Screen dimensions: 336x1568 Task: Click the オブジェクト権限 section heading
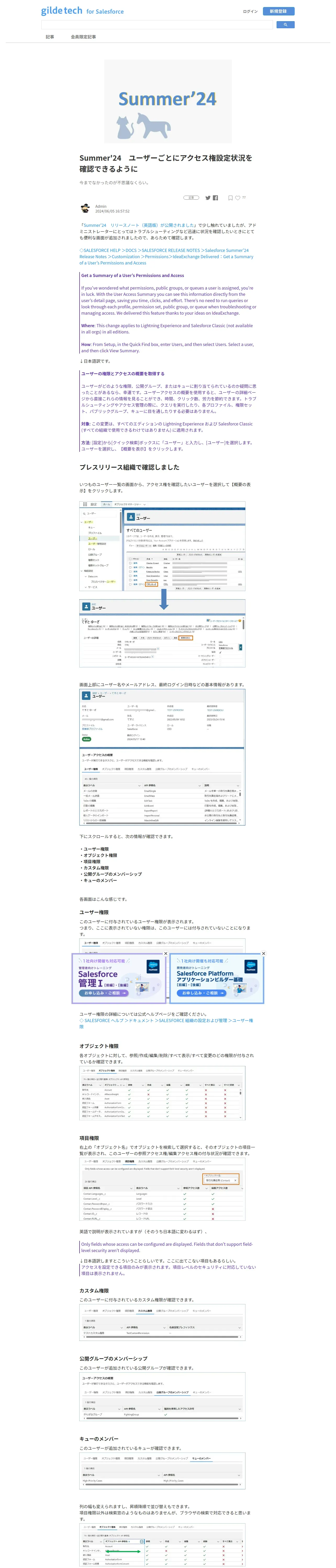click(99, 1046)
